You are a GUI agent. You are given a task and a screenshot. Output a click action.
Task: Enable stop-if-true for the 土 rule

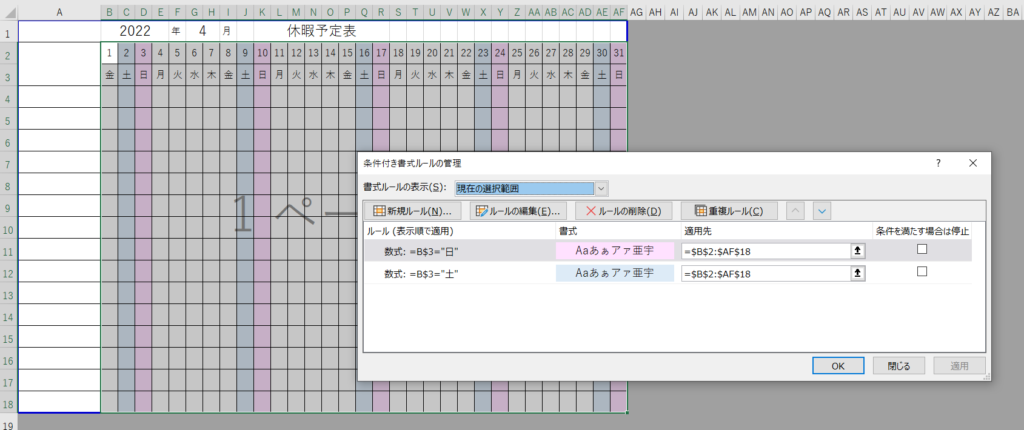pyautogui.click(x=922, y=272)
